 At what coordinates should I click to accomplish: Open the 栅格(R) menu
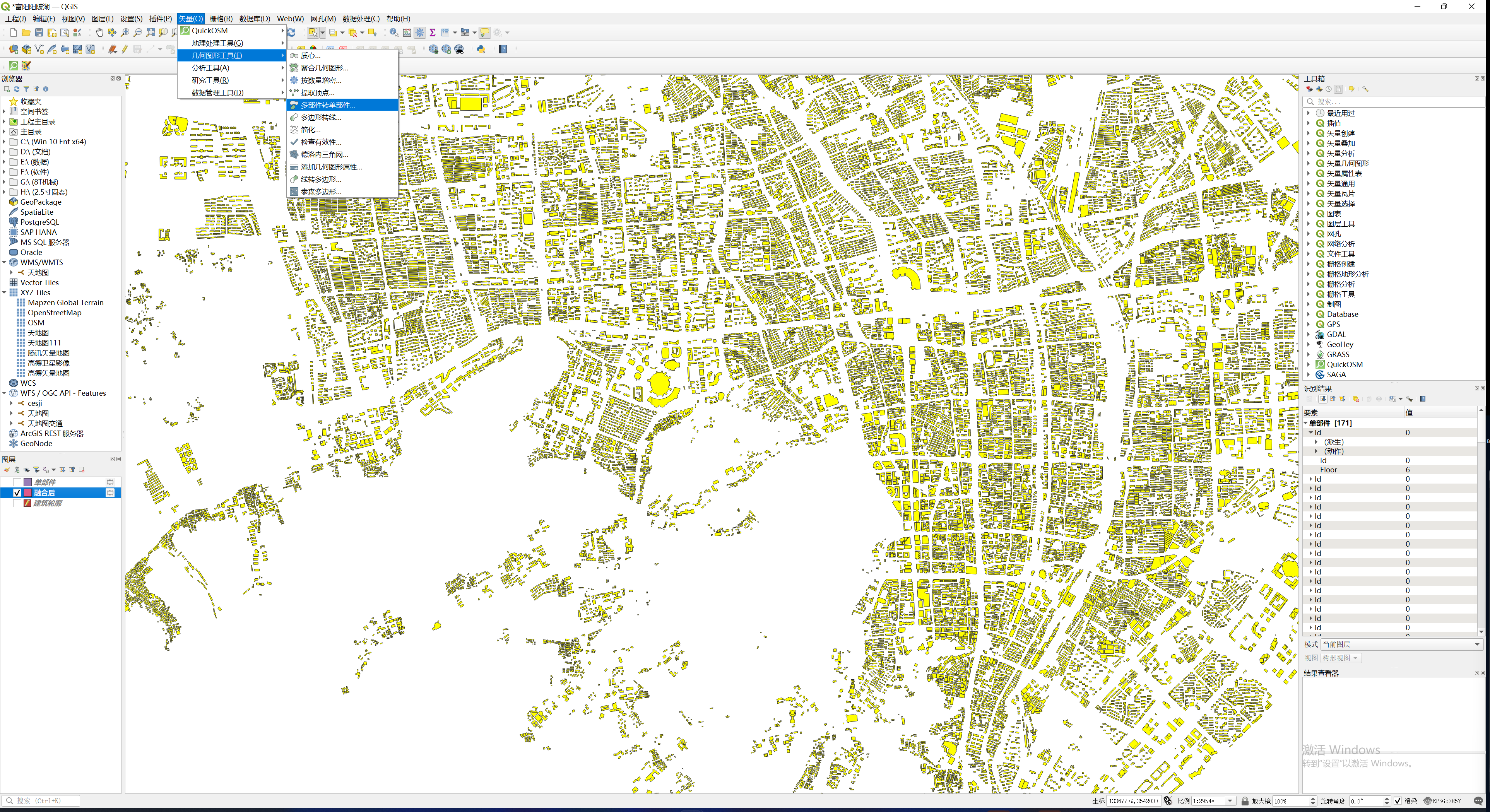point(221,19)
